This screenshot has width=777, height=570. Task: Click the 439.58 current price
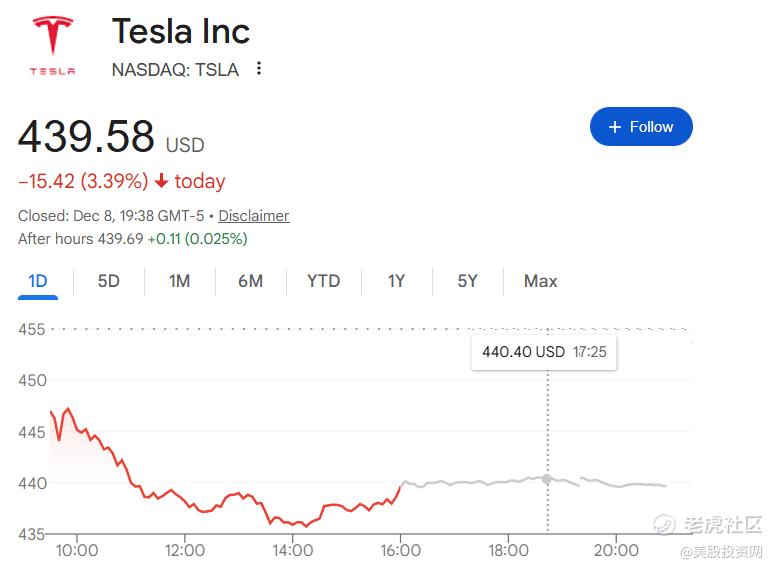point(87,137)
